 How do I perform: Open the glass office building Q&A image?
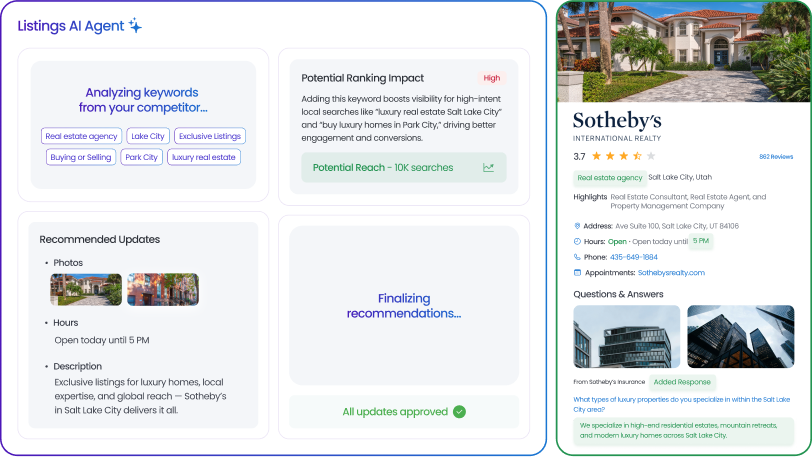click(x=627, y=336)
